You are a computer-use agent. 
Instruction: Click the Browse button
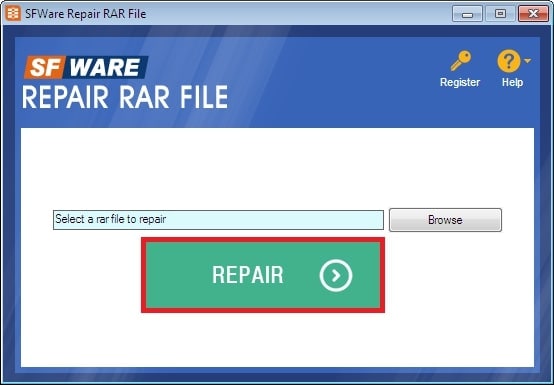pyautogui.click(x=445, y=220)
